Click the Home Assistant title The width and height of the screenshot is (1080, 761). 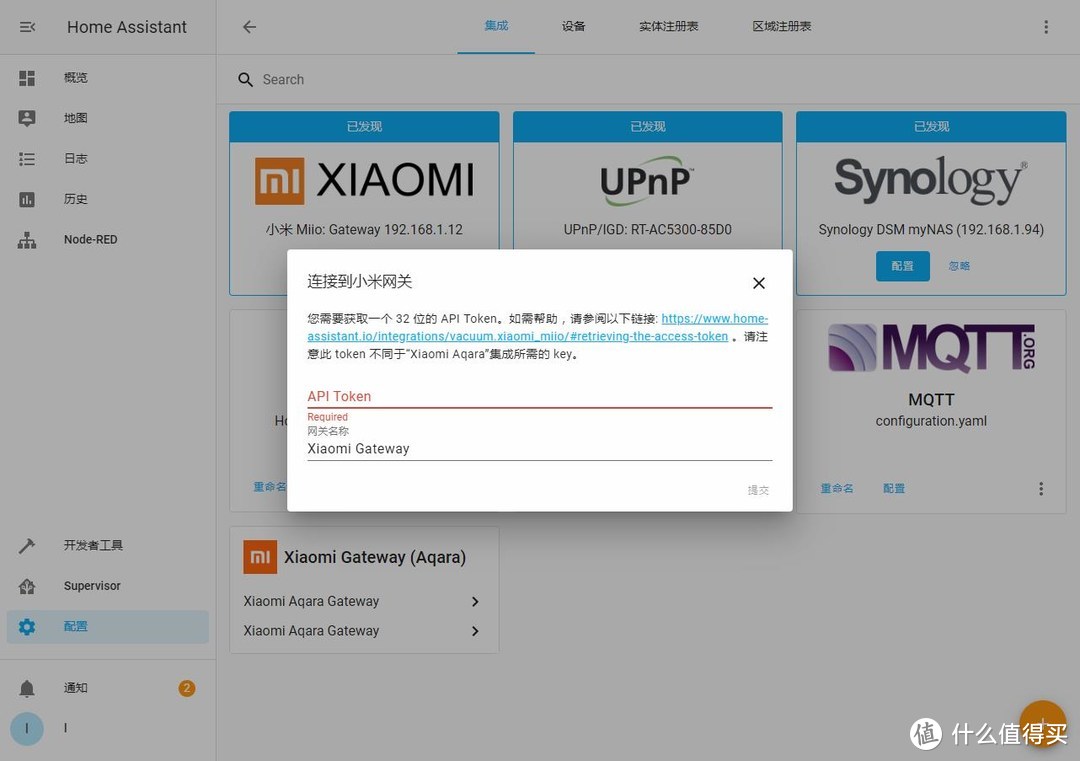pos(127,27)
